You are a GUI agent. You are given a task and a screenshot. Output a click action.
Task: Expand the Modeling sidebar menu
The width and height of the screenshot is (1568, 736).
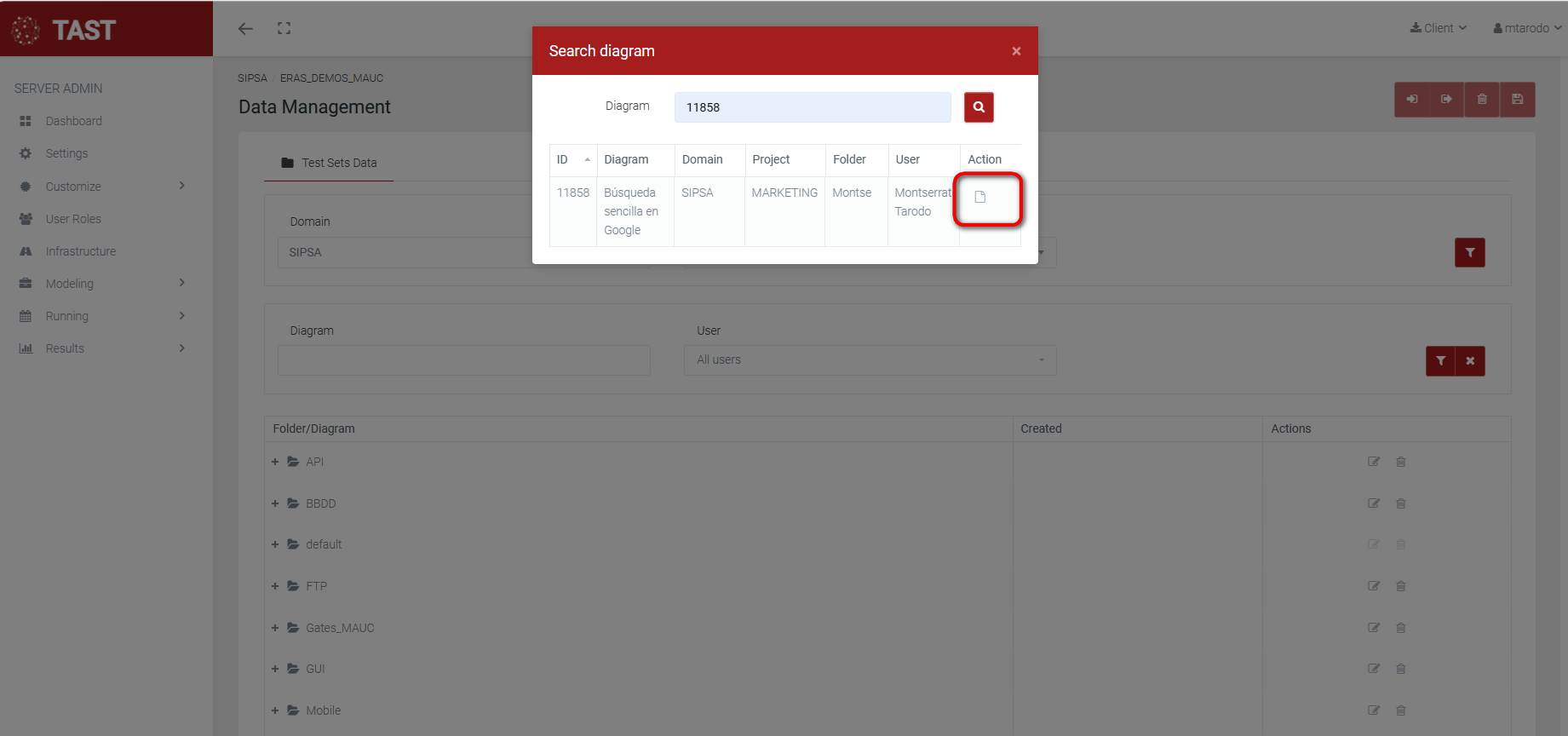102,284
